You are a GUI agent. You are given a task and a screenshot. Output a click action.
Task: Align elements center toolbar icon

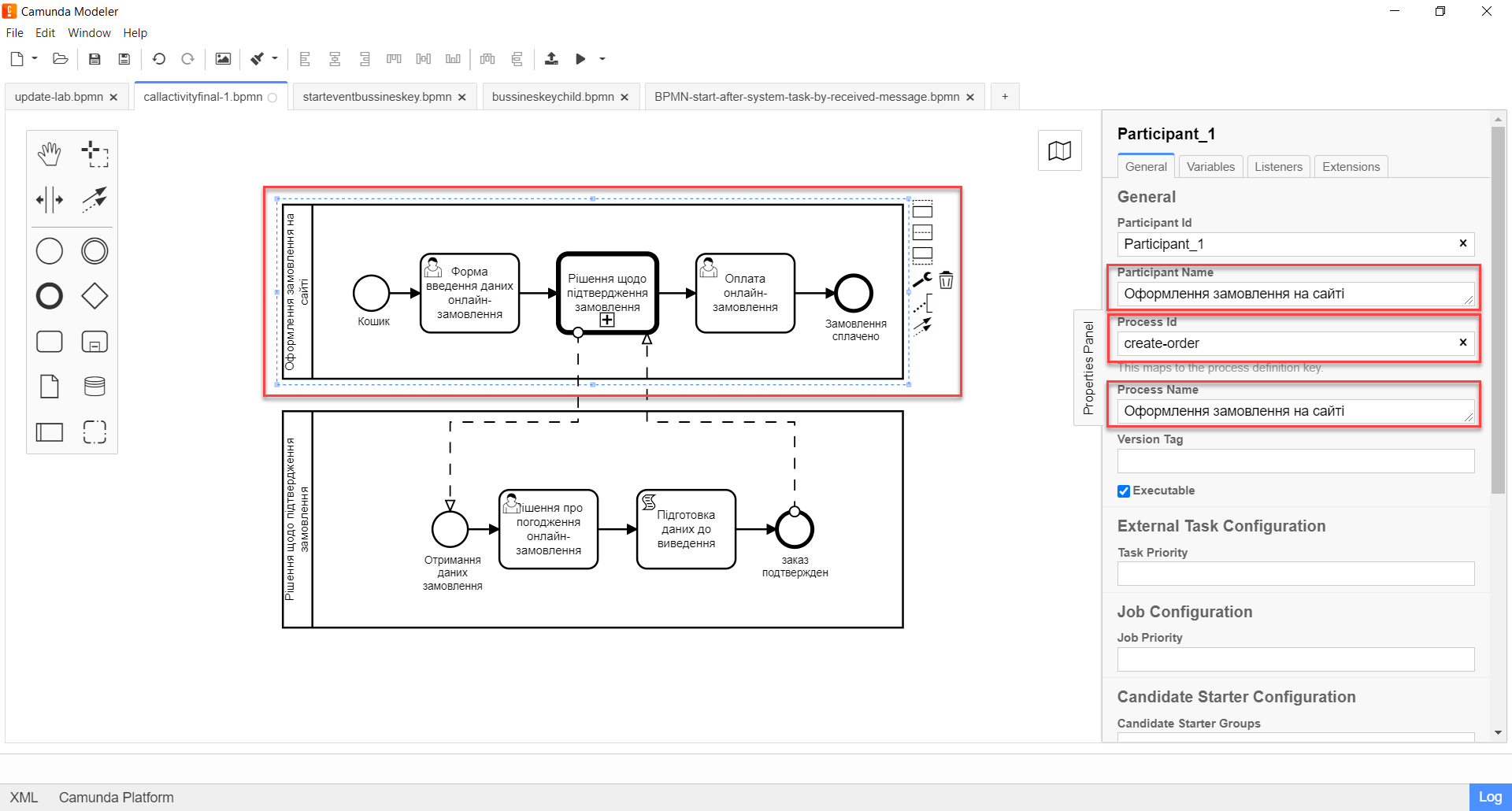point(335,59)
